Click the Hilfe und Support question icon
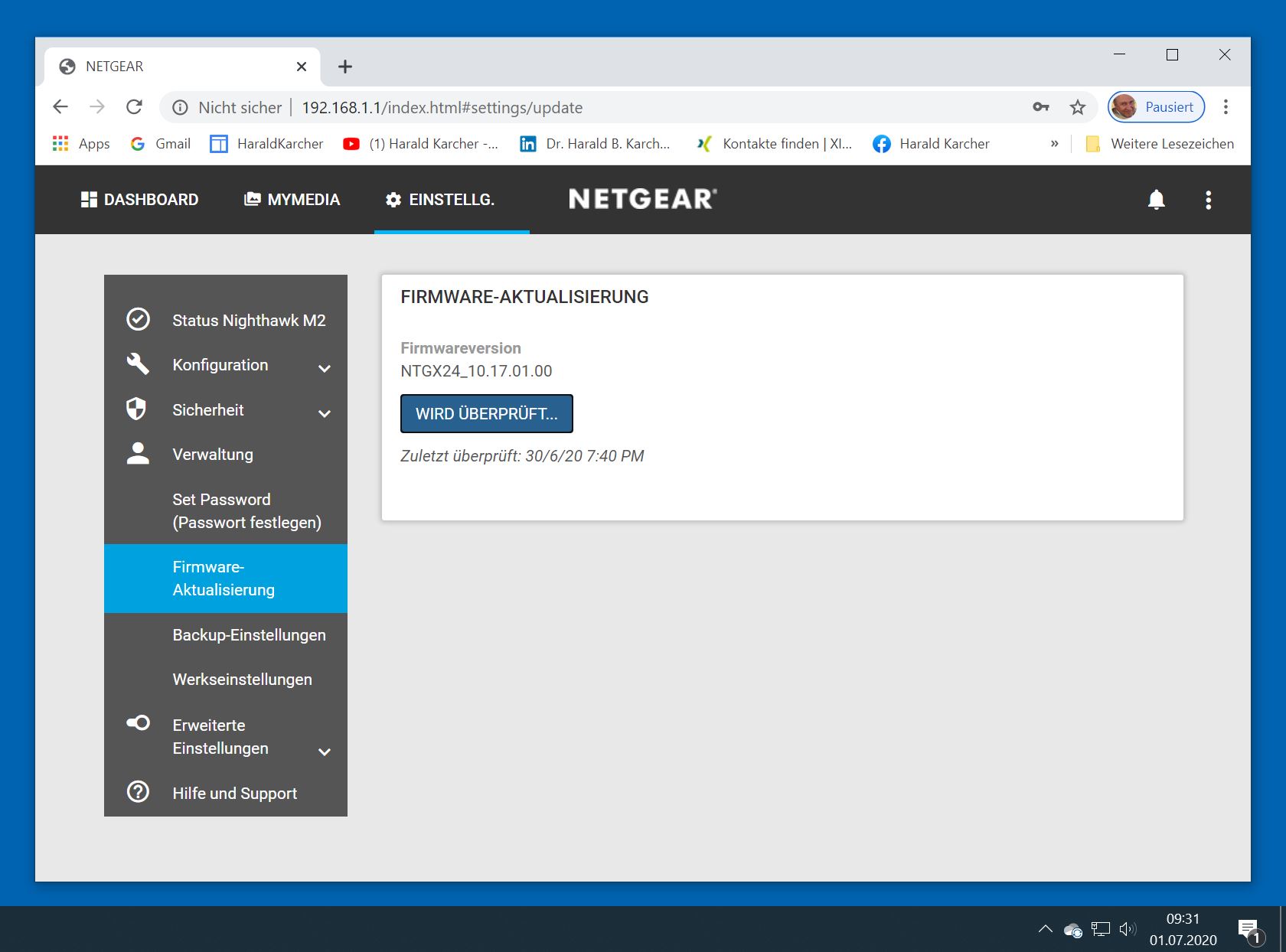The width and height of the screenshot is (1286, 952). click(138, 791)
